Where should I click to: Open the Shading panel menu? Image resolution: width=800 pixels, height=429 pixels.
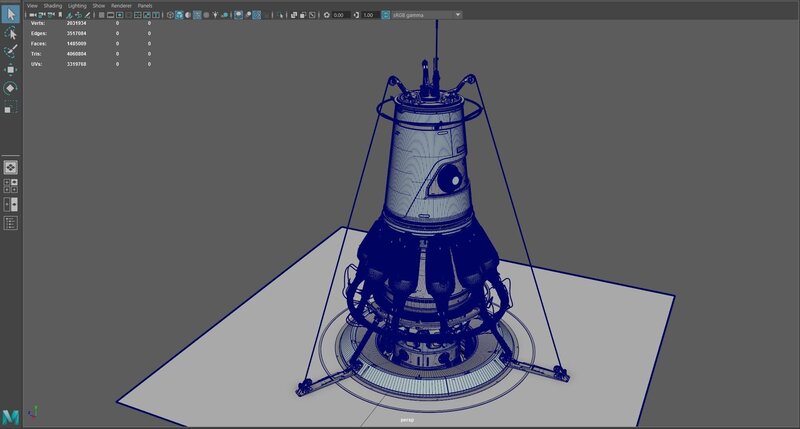point(52,5)
